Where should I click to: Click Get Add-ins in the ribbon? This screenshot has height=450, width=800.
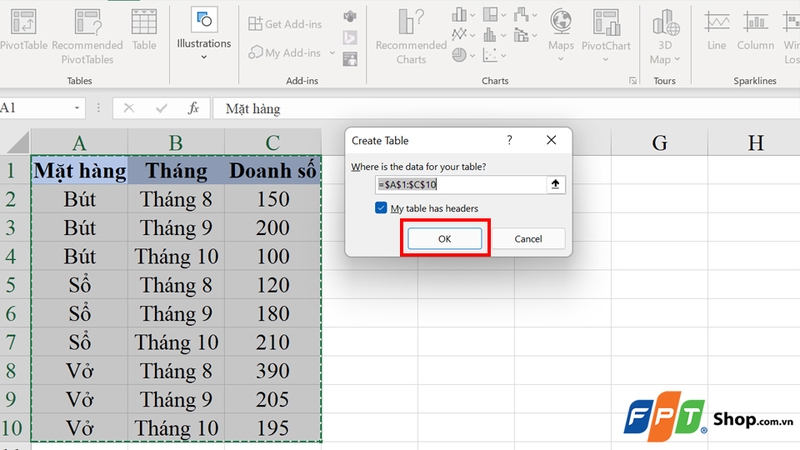(x=285, y=23)
